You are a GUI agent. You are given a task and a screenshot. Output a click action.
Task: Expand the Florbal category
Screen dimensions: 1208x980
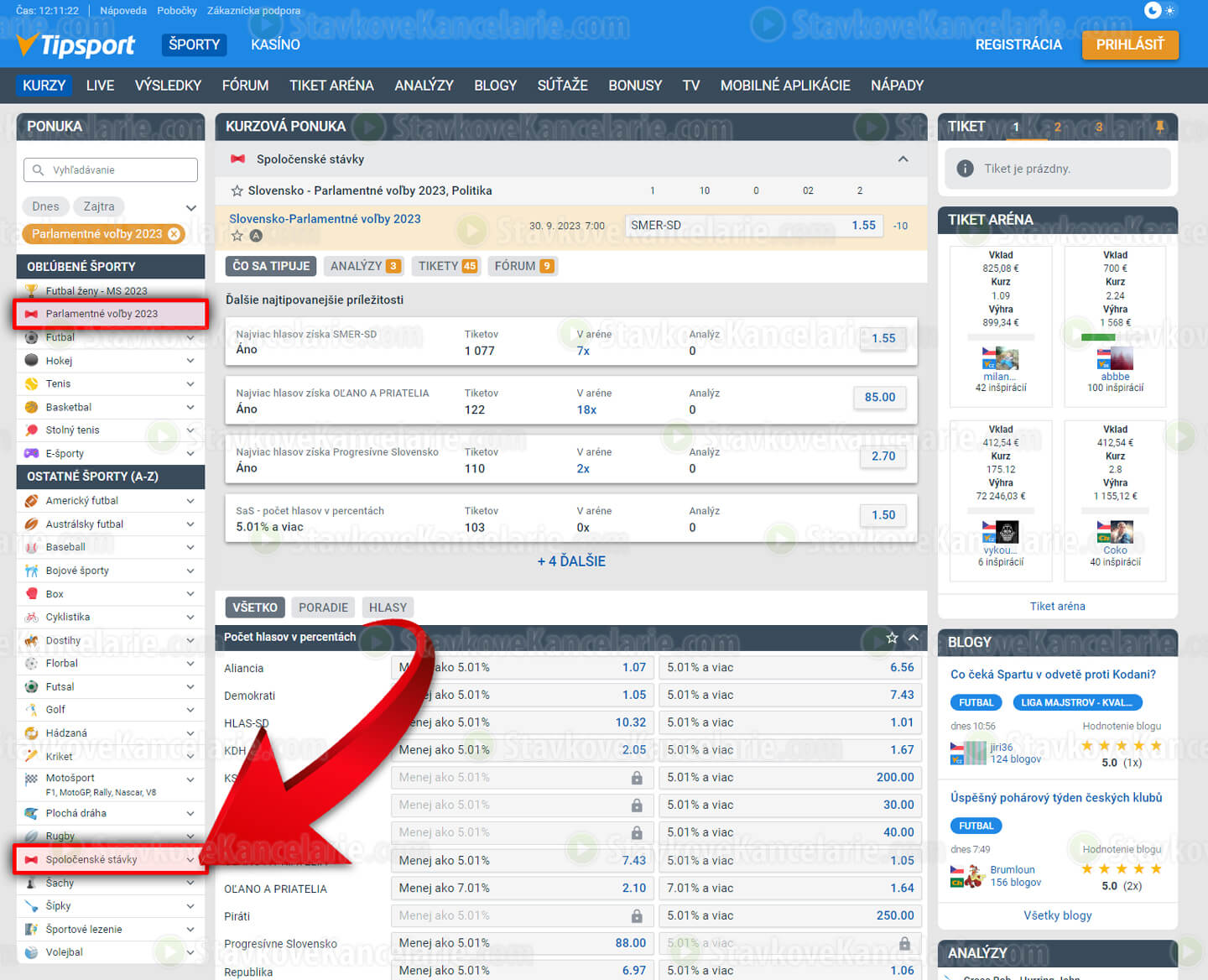pyautogui.click(x=190, y=663)
